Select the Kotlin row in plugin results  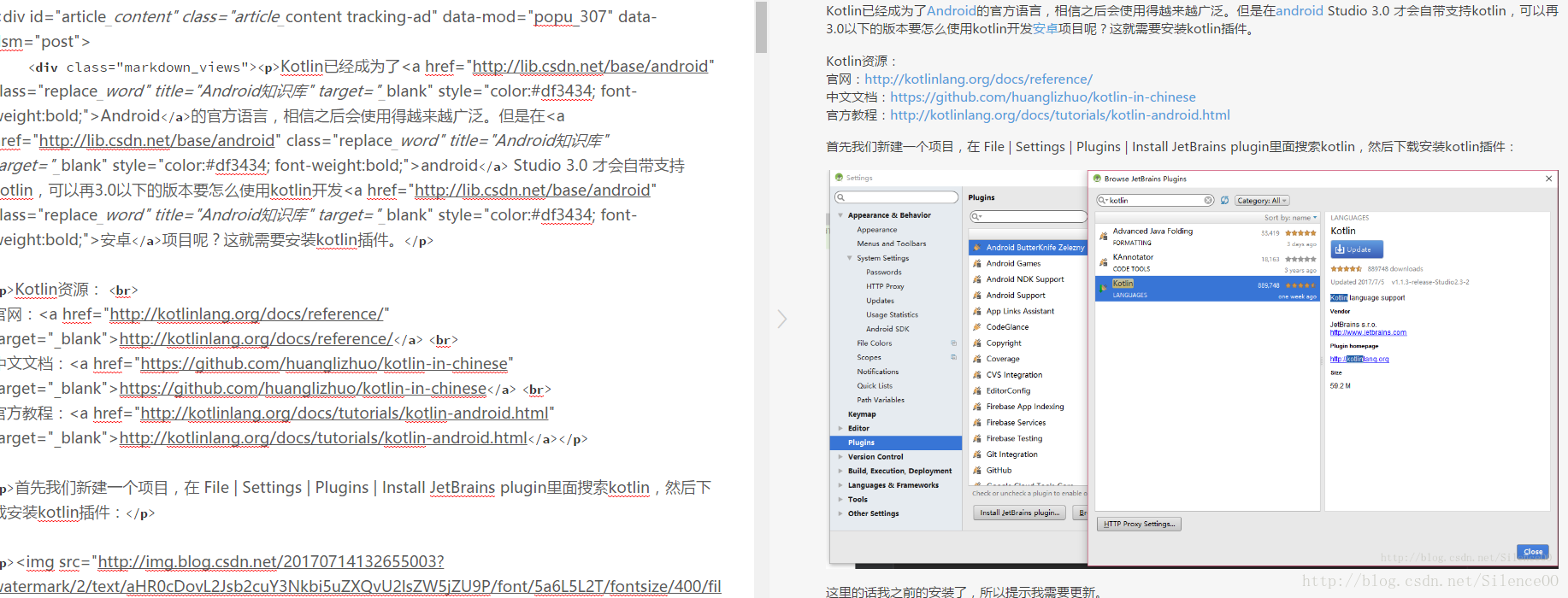coord(1208,289)
